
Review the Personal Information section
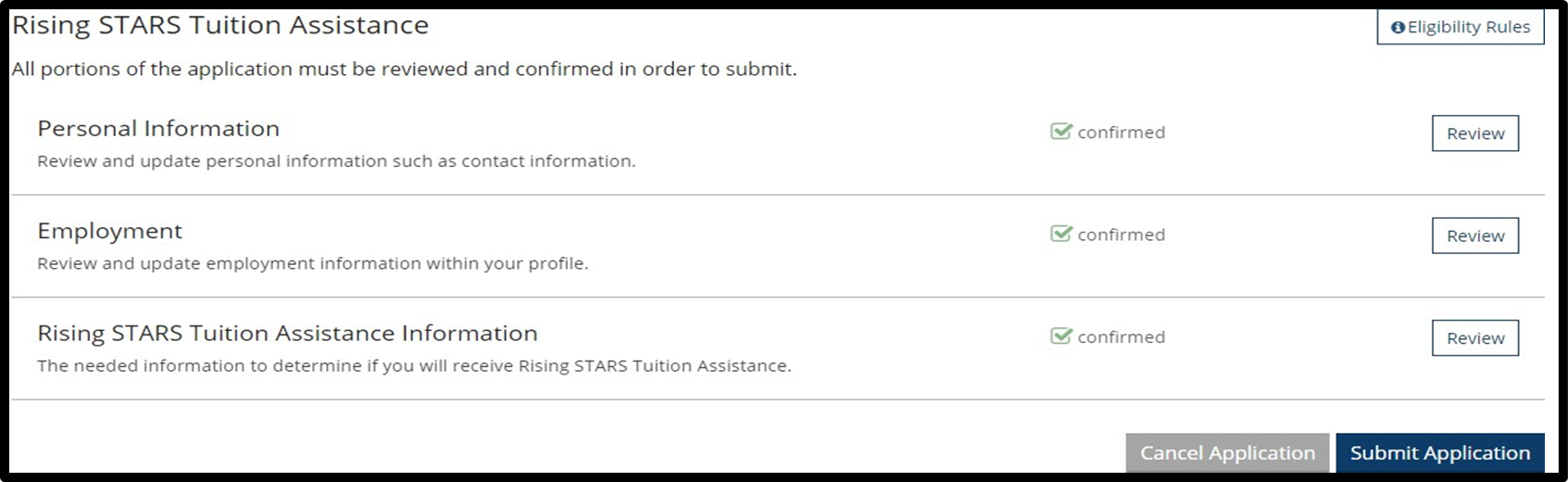click(x=1475, y=133)
